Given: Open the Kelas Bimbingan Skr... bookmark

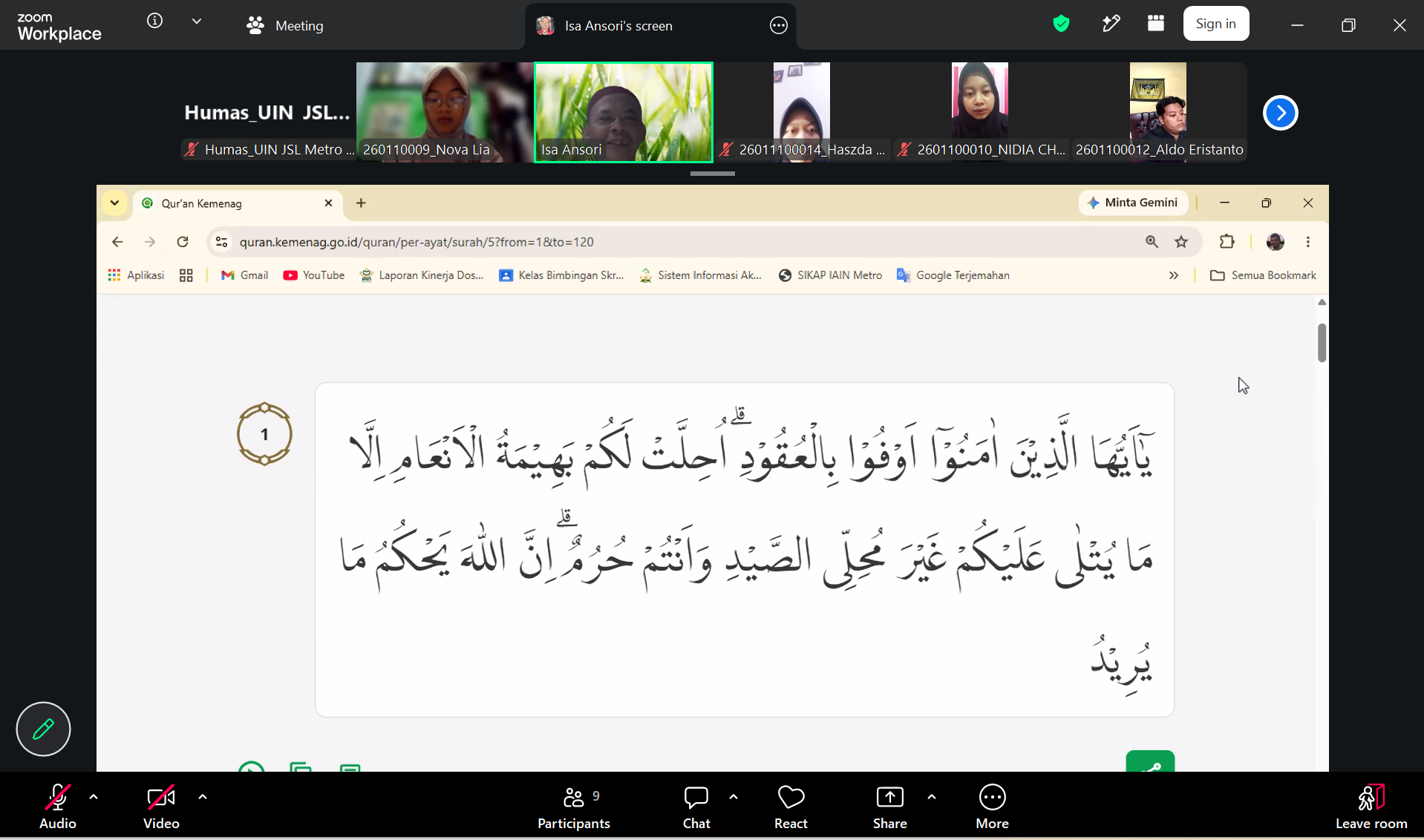Looking at the screenshot, I should [x=561, y=275].
